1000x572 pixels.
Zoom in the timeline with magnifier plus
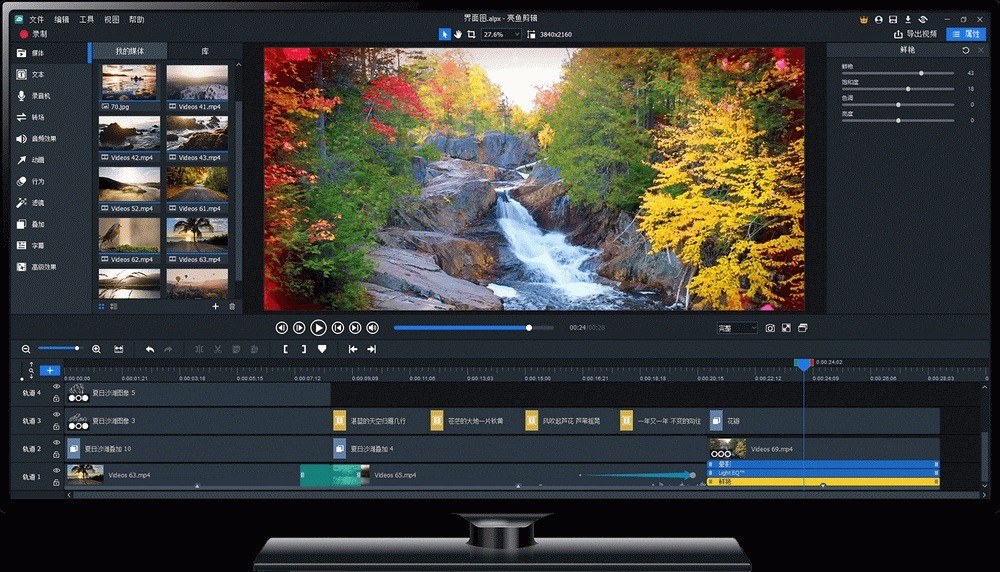96,349
